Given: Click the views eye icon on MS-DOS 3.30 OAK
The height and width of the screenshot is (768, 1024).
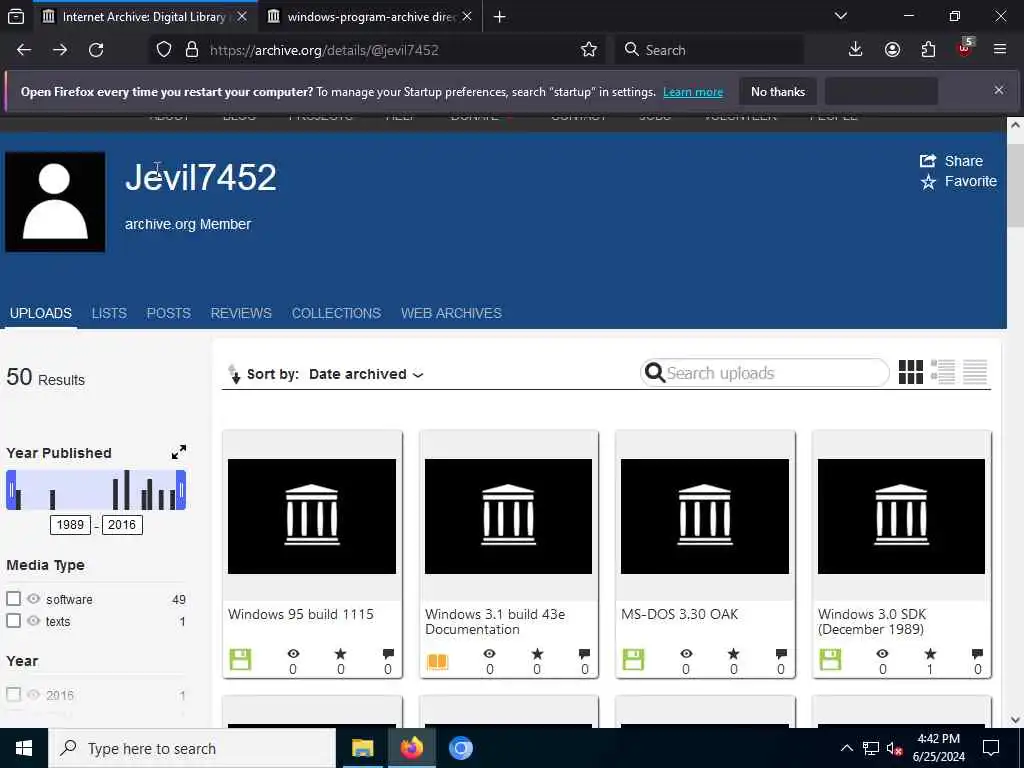Looking at the screenshot, I should [x=686, y=654].
